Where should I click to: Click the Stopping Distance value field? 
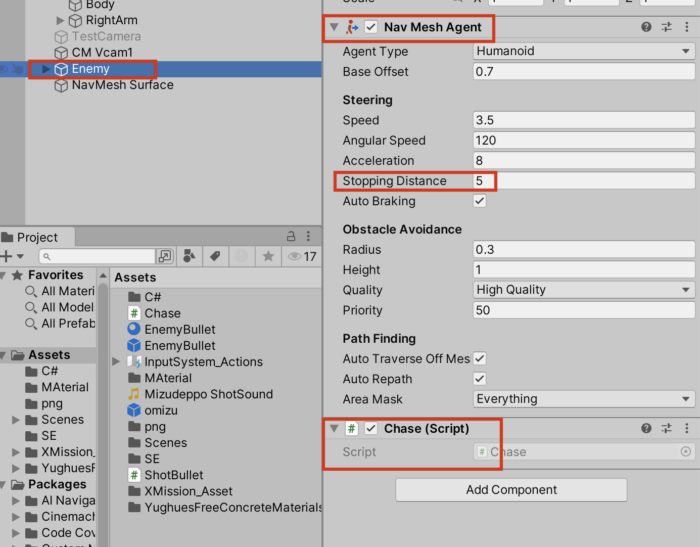pos(584,181)
